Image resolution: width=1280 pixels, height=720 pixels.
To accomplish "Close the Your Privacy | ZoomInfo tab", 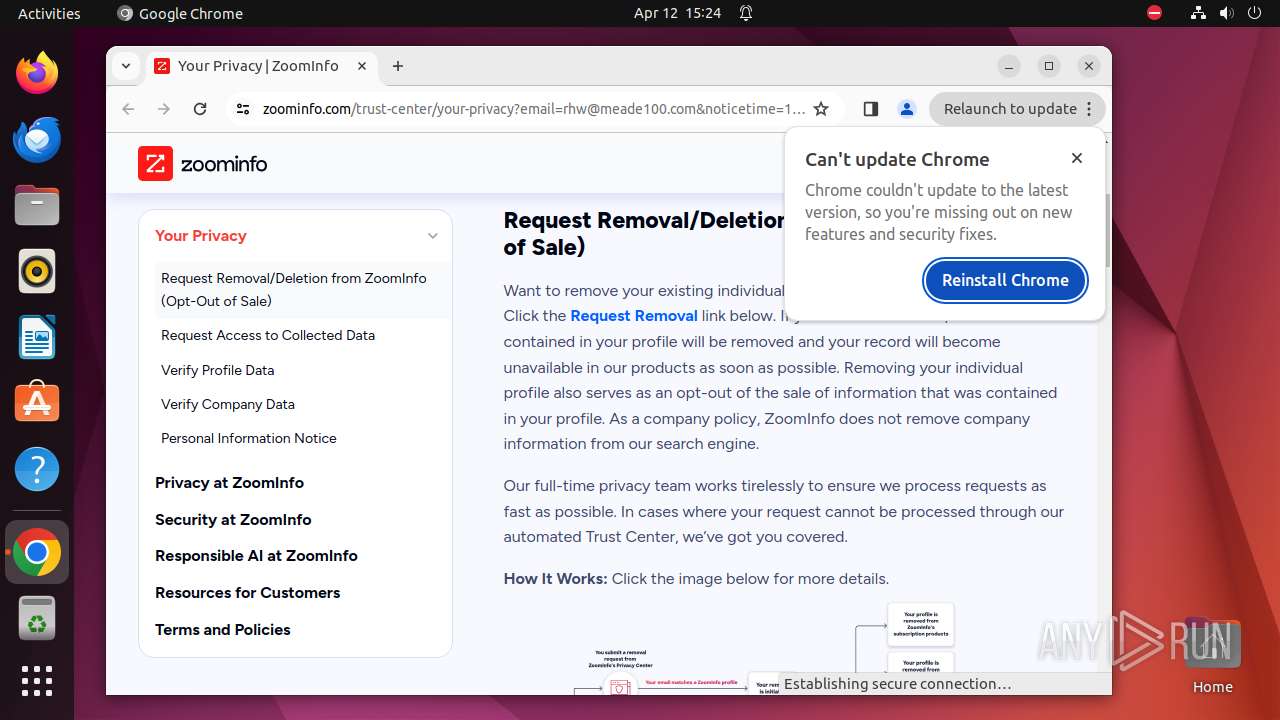I will [362, 66].
